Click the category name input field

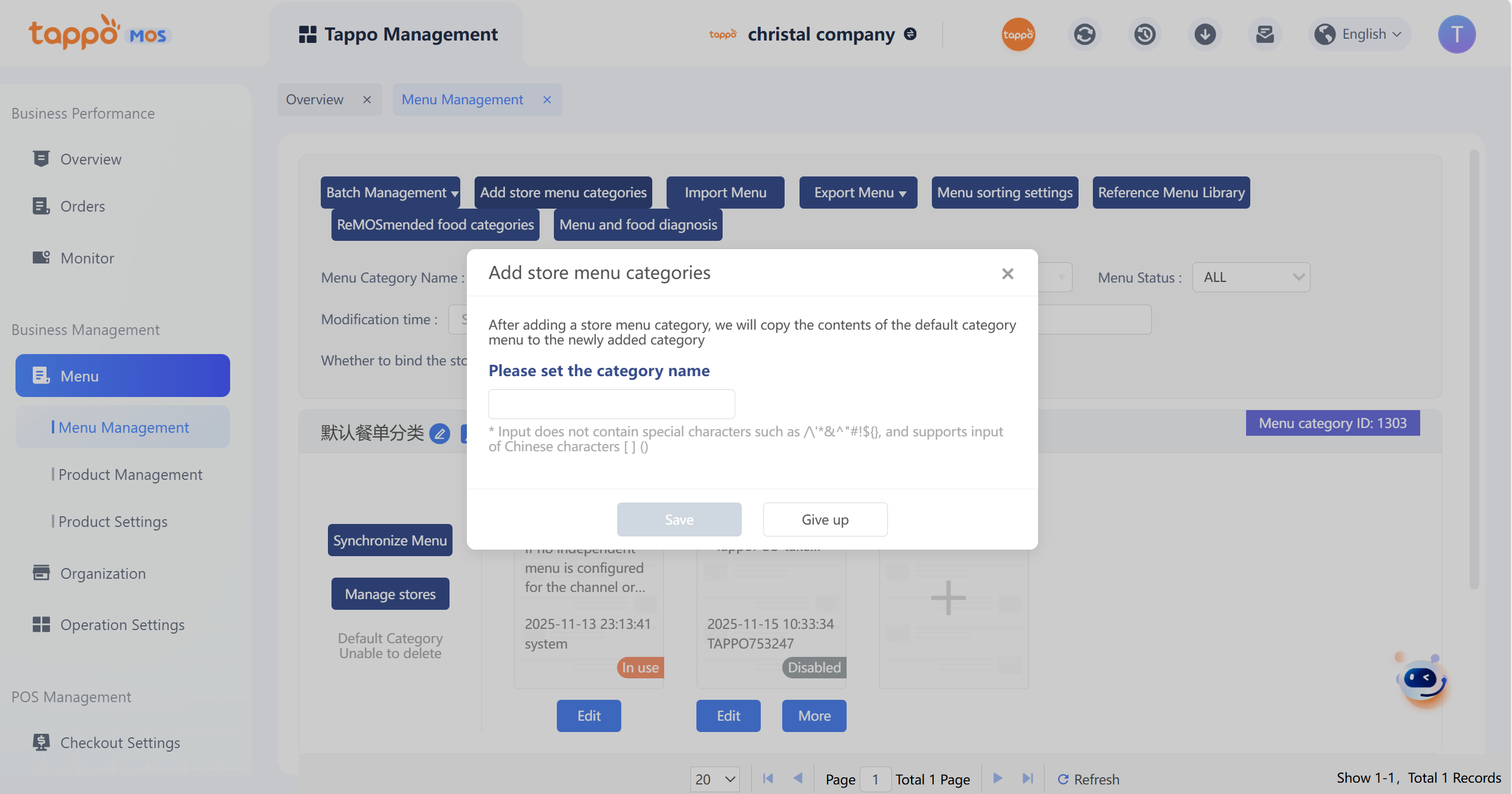click(611, 404)
